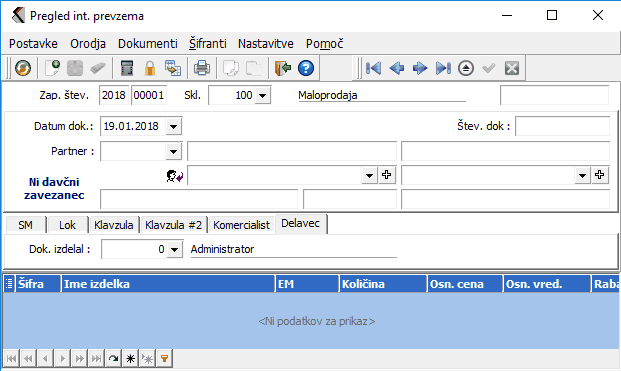
Task: Click the paste document icon in toolbar
Action: click(253, 68)
